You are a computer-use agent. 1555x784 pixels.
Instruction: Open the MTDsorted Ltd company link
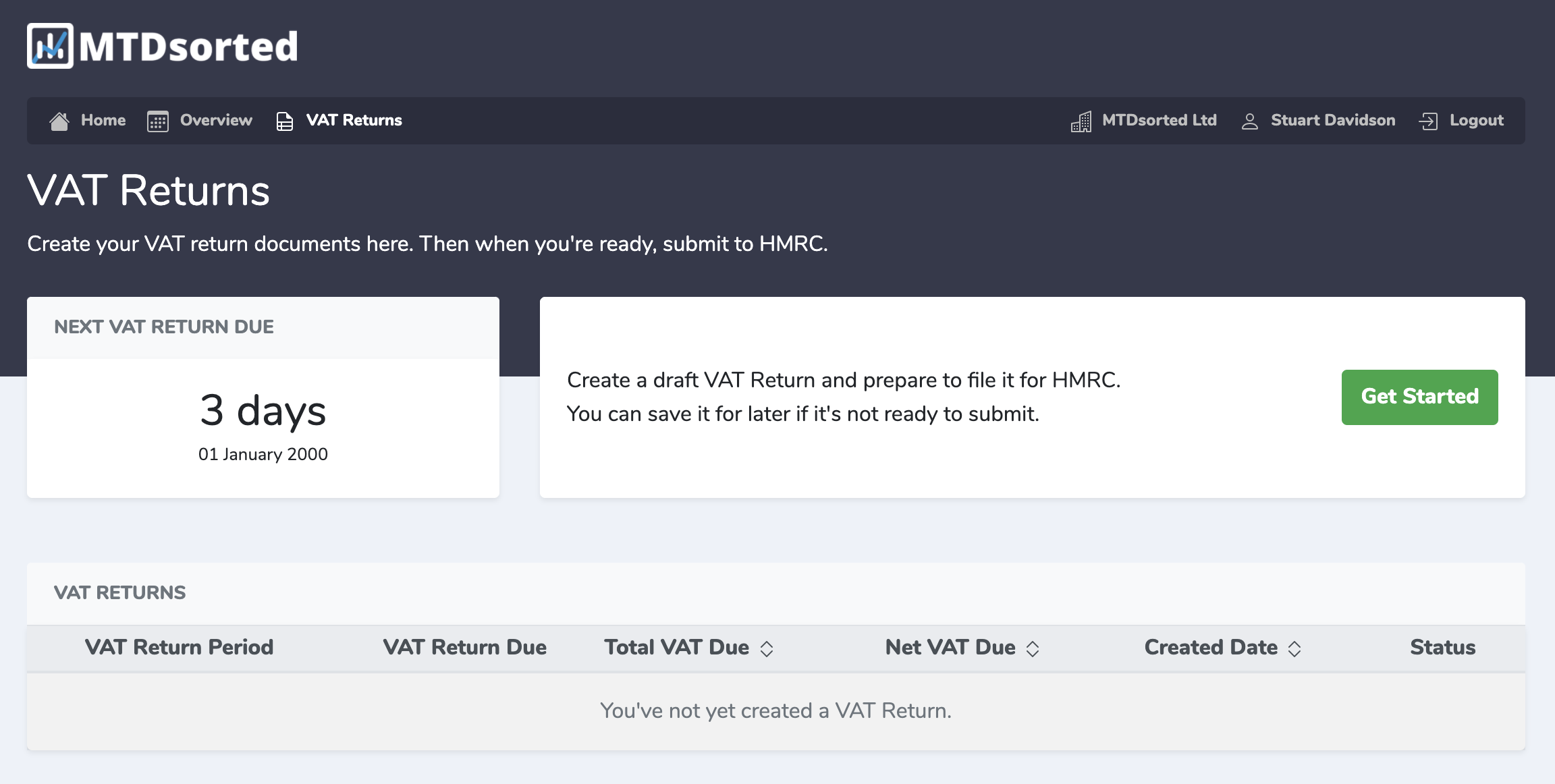pyautogui.click(x=1160, y=120)
